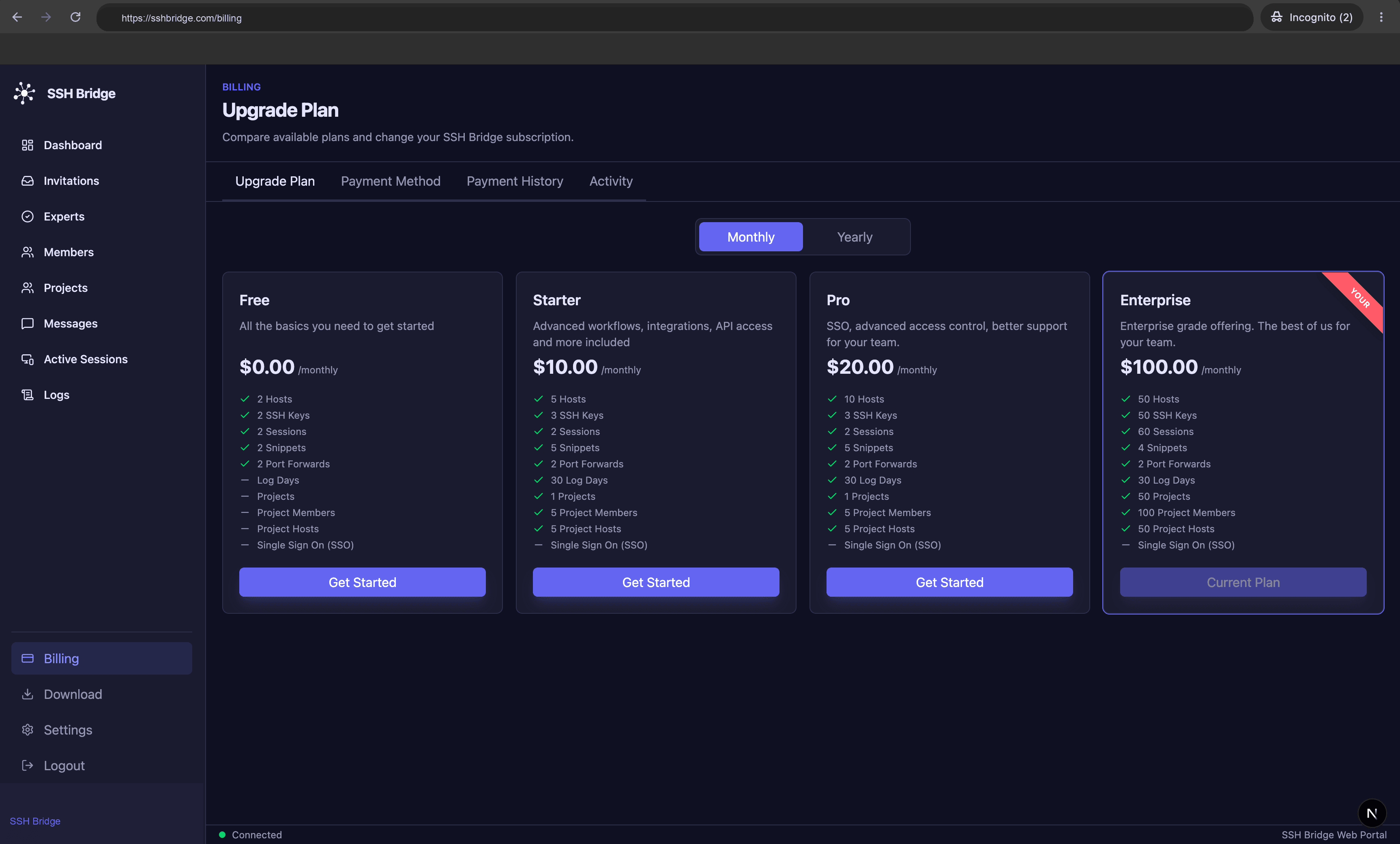
Task: Open the browser three-dot menu
Action: point(1381,17)
